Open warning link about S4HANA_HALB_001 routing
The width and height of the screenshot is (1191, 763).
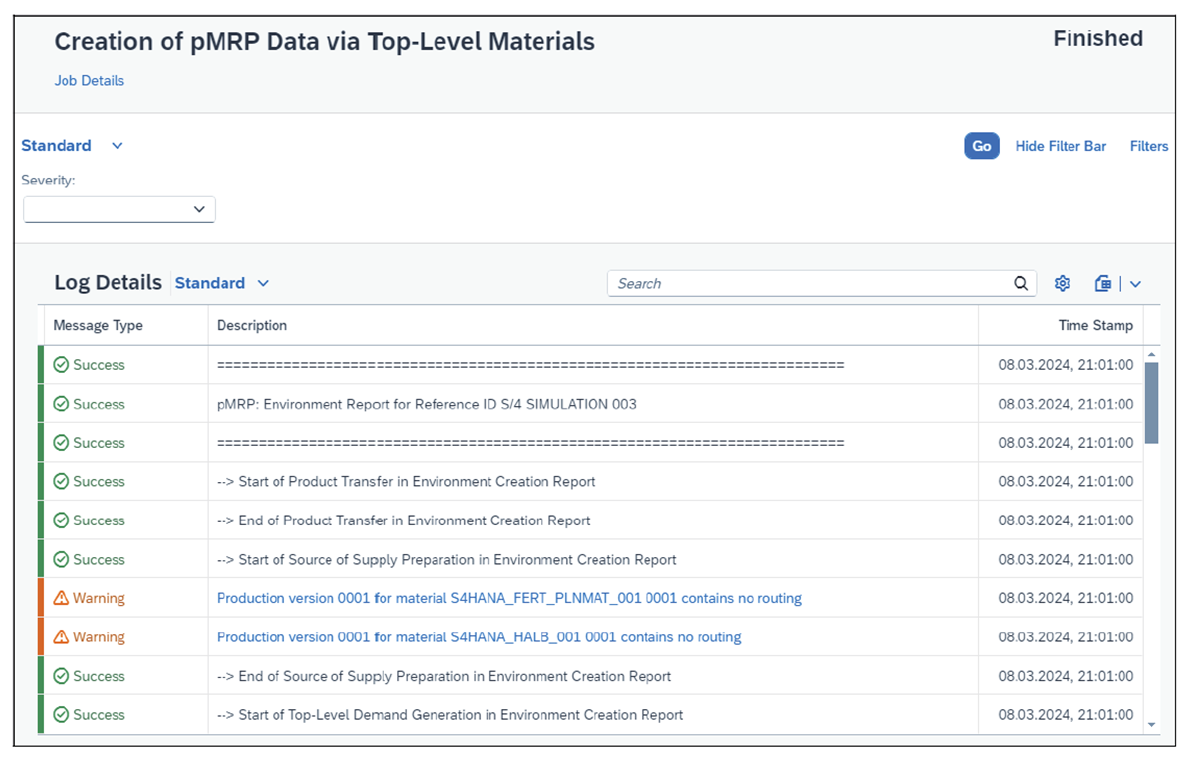click(x=479, y=636)
